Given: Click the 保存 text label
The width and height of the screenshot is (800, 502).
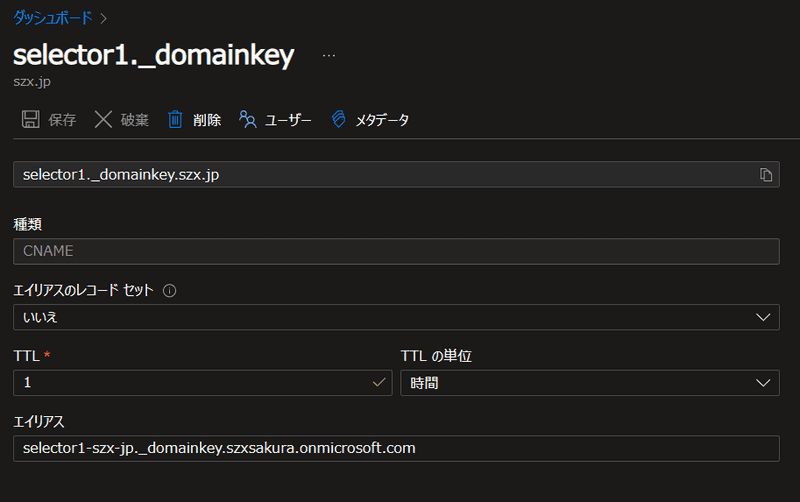Looking at the screenshot, I should (62, 120).
